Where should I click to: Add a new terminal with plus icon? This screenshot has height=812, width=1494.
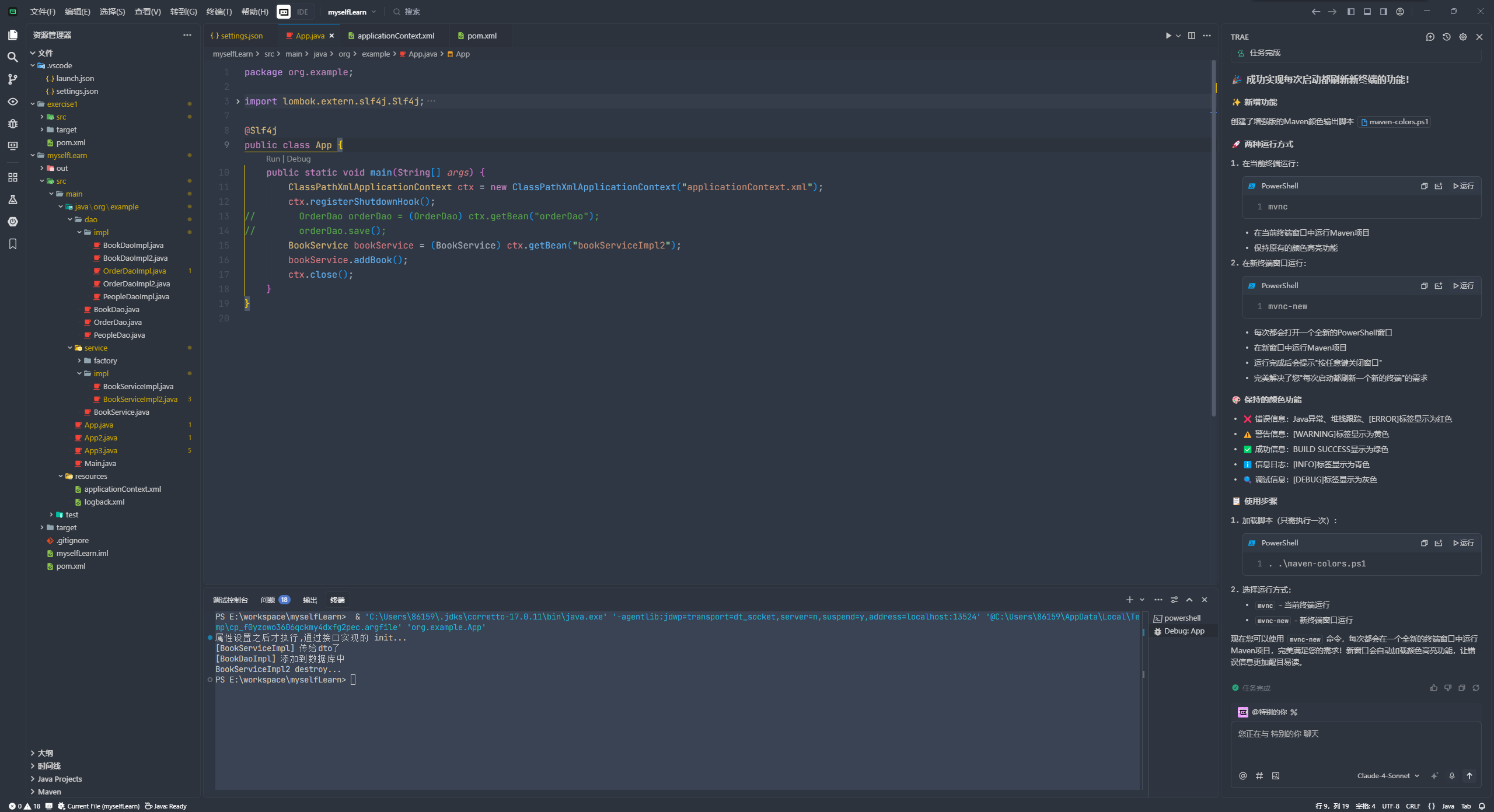pyautogui.click(x=1129, y=600)
